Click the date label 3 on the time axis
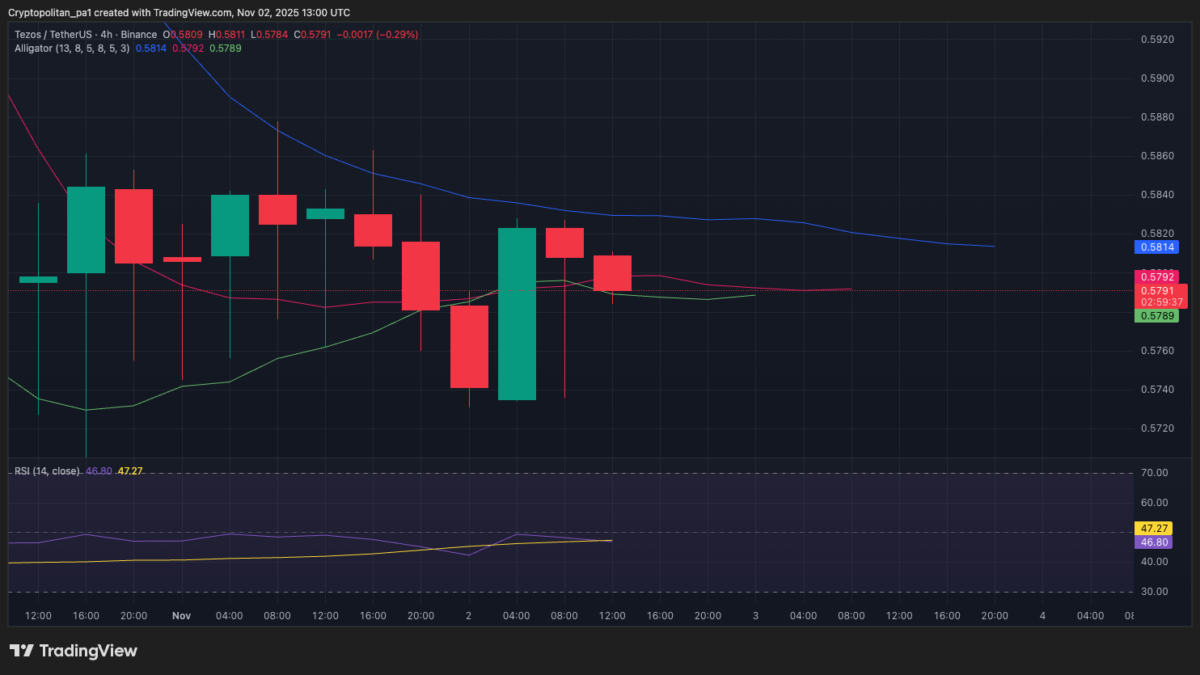 pyautogui.click(x=755, y=616)
